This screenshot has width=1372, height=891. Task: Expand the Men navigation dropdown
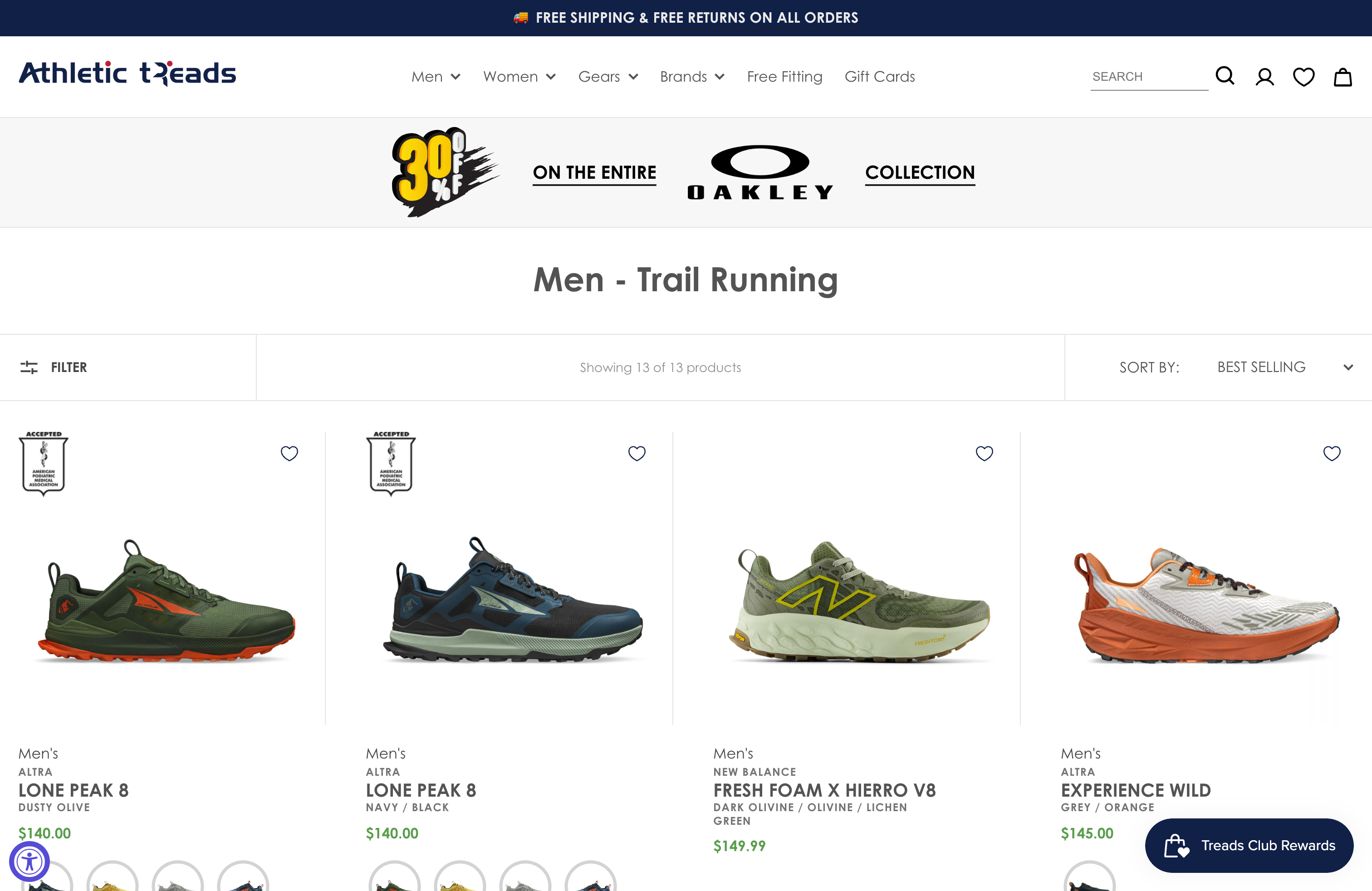point(436,76)
